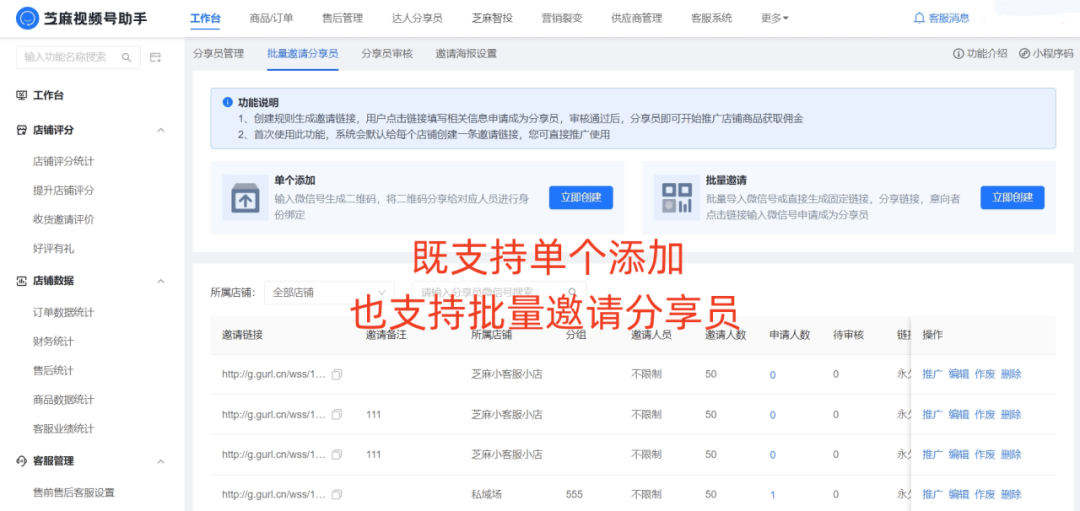Collapse the 店铺评分 sidebar section
Screen dimensions: 1080x511
(161, 130)
